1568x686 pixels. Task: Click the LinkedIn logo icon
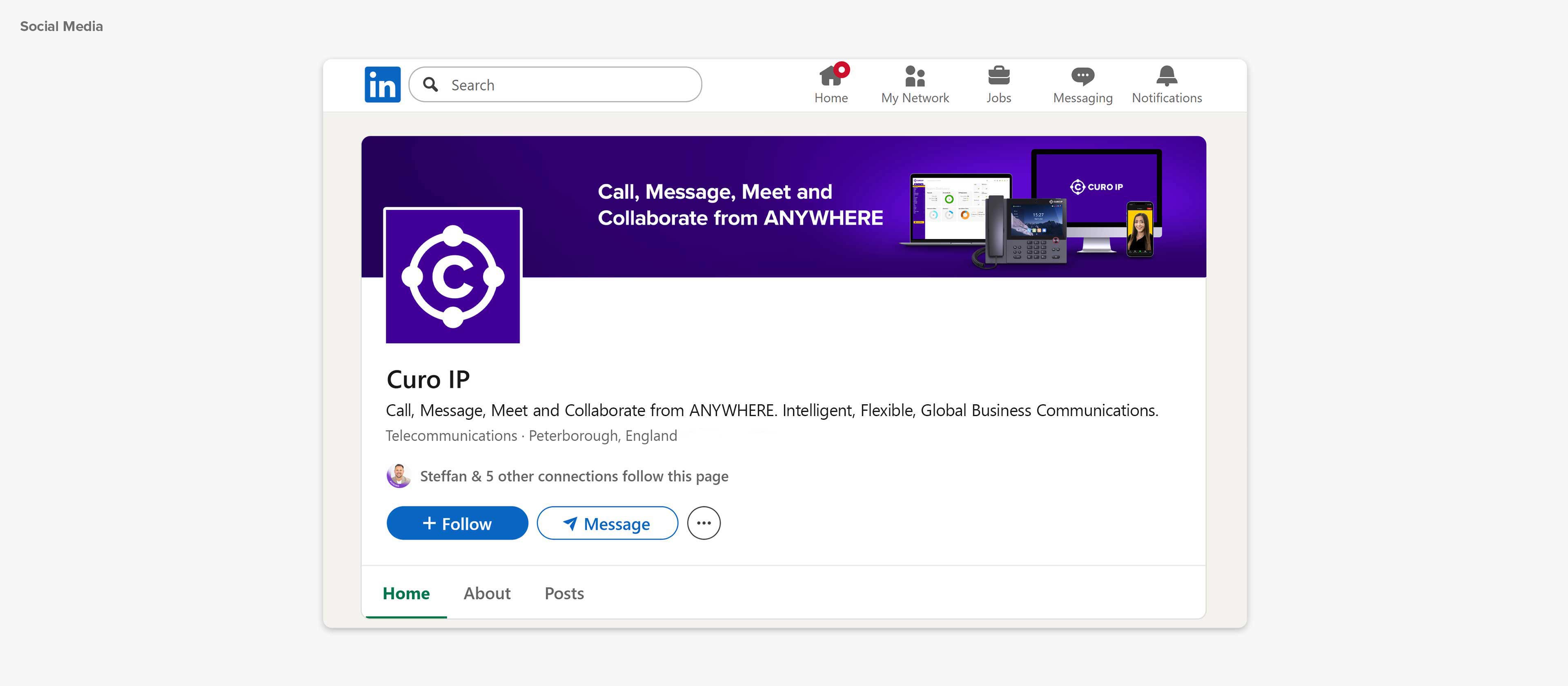[382, 85]
